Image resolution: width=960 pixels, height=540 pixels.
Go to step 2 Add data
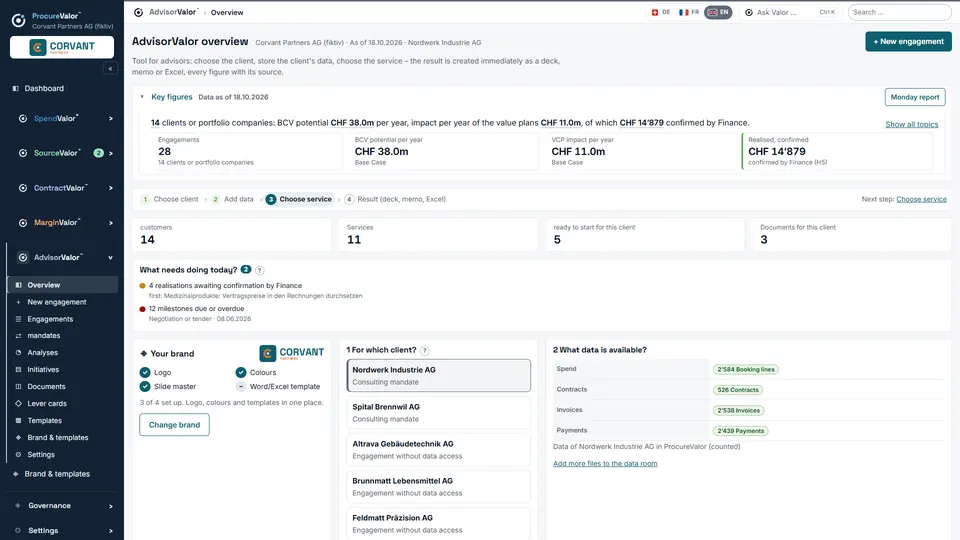click(x=233, y=199)
